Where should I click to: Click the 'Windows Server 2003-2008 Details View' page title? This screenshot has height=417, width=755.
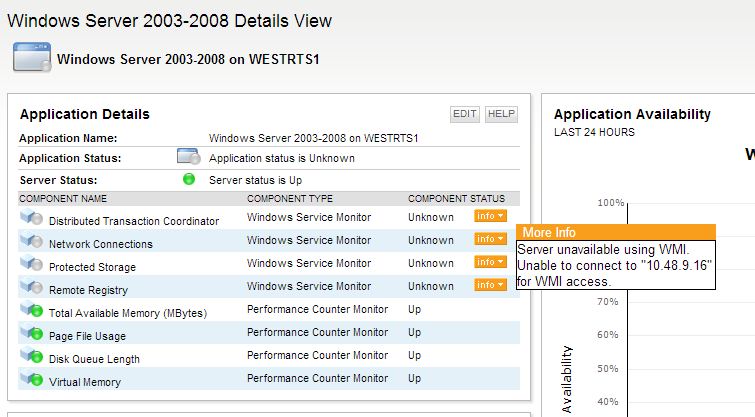click(x=169, y=21)
